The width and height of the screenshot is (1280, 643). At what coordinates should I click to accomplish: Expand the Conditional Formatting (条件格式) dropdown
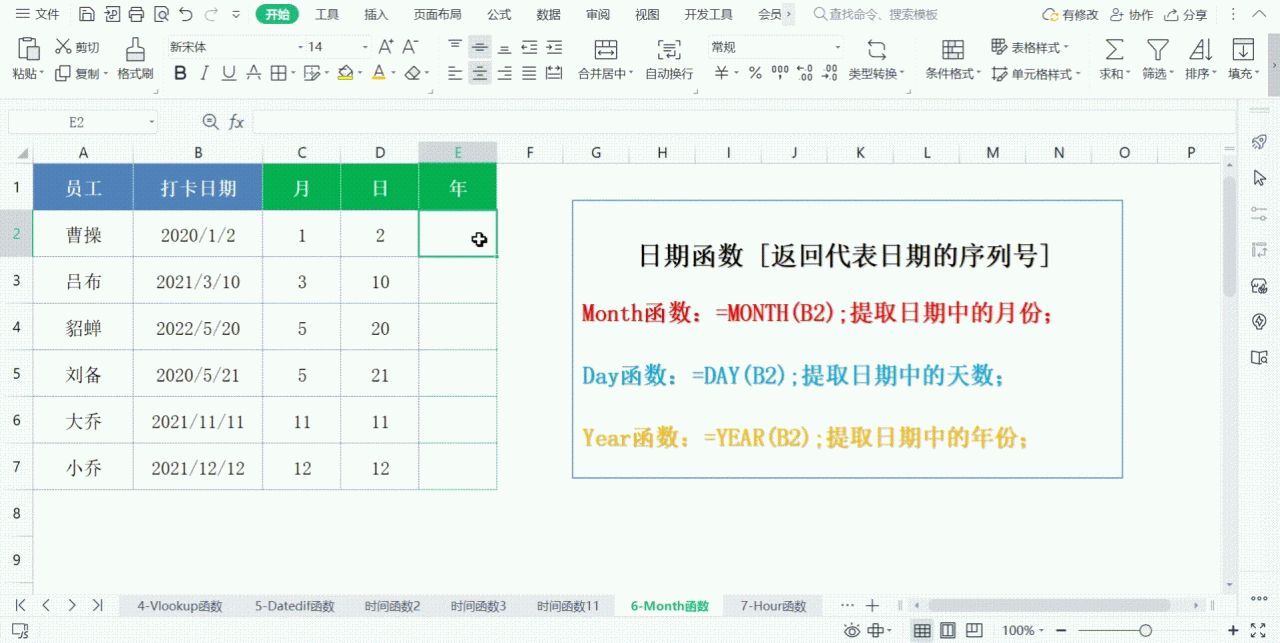pos(978,74)
